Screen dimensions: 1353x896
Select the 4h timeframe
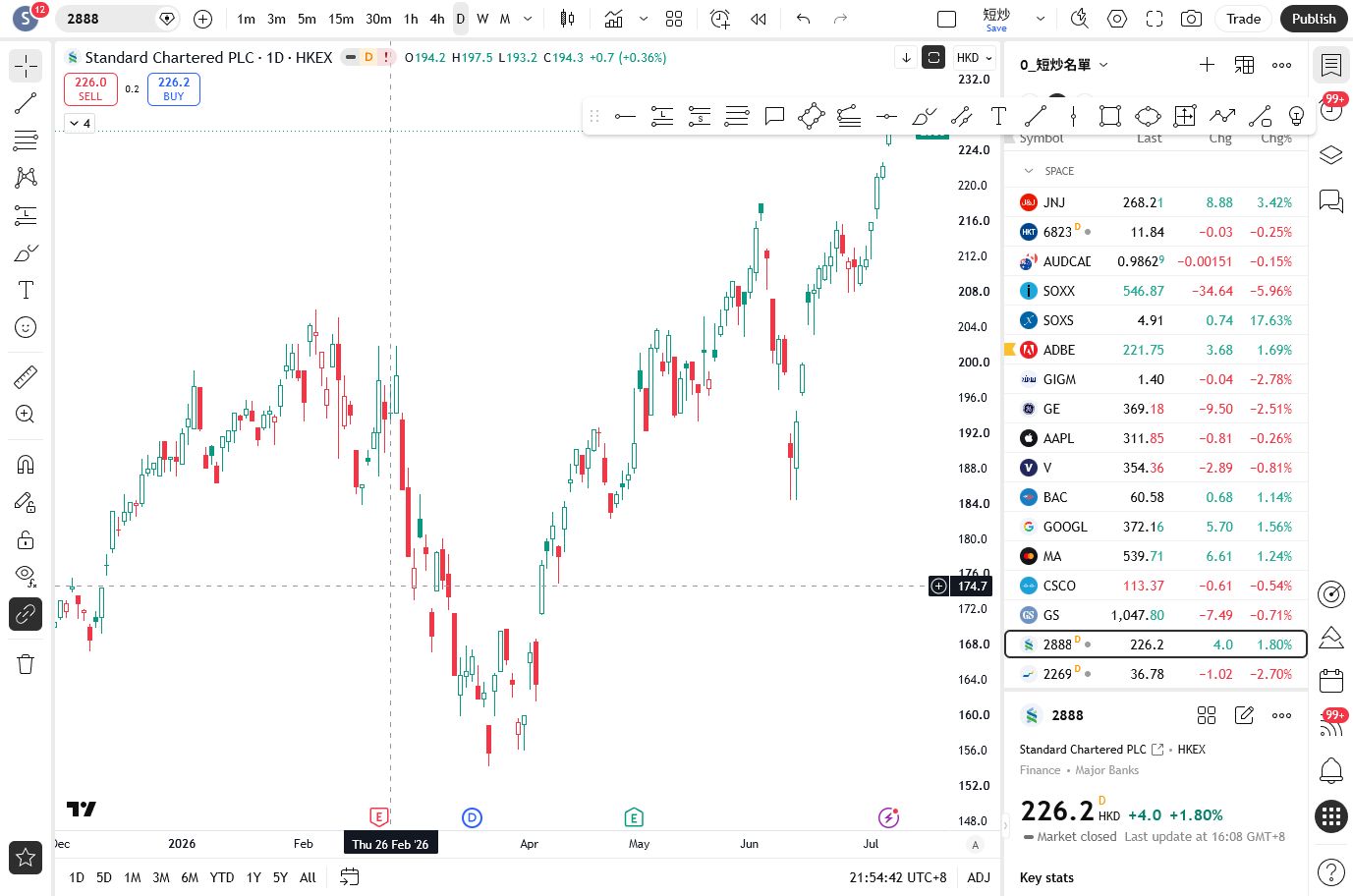(x=437, y=19)
